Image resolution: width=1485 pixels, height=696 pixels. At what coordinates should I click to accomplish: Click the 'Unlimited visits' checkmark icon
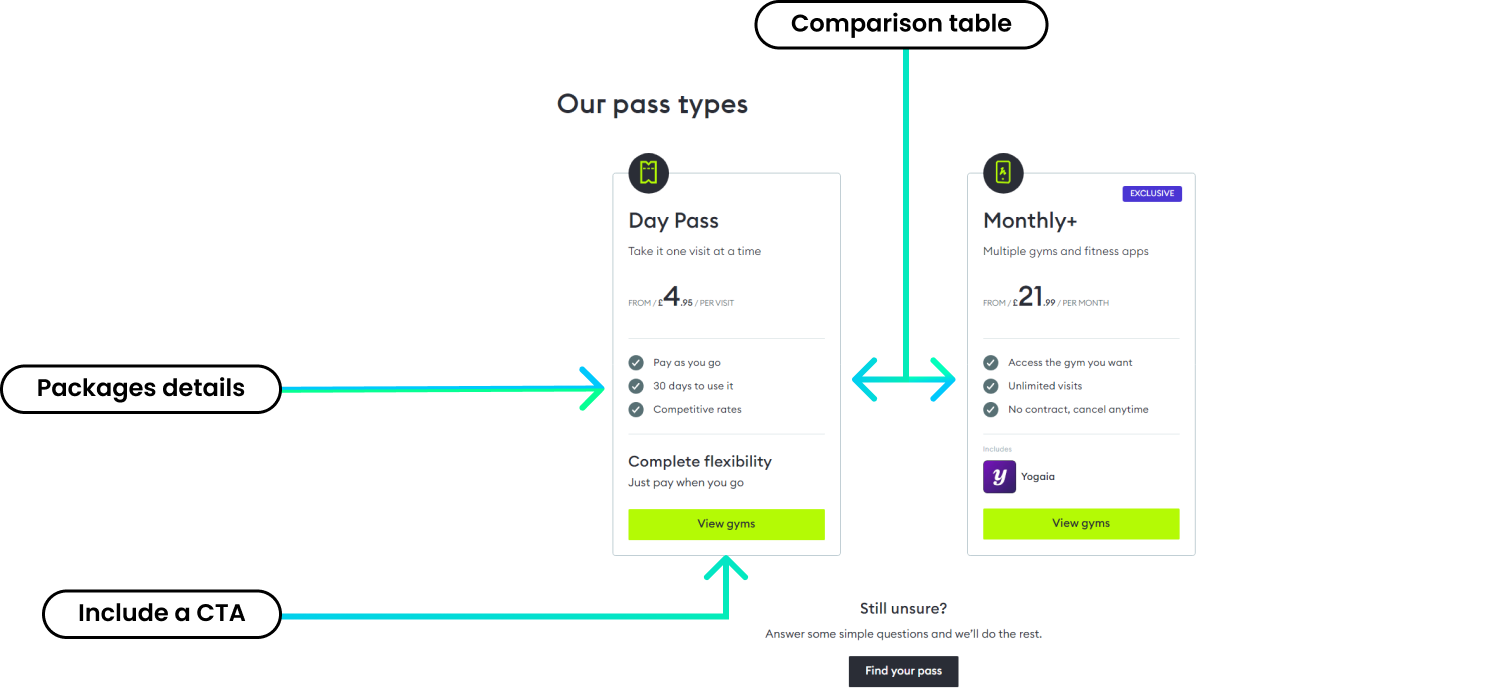991,386
